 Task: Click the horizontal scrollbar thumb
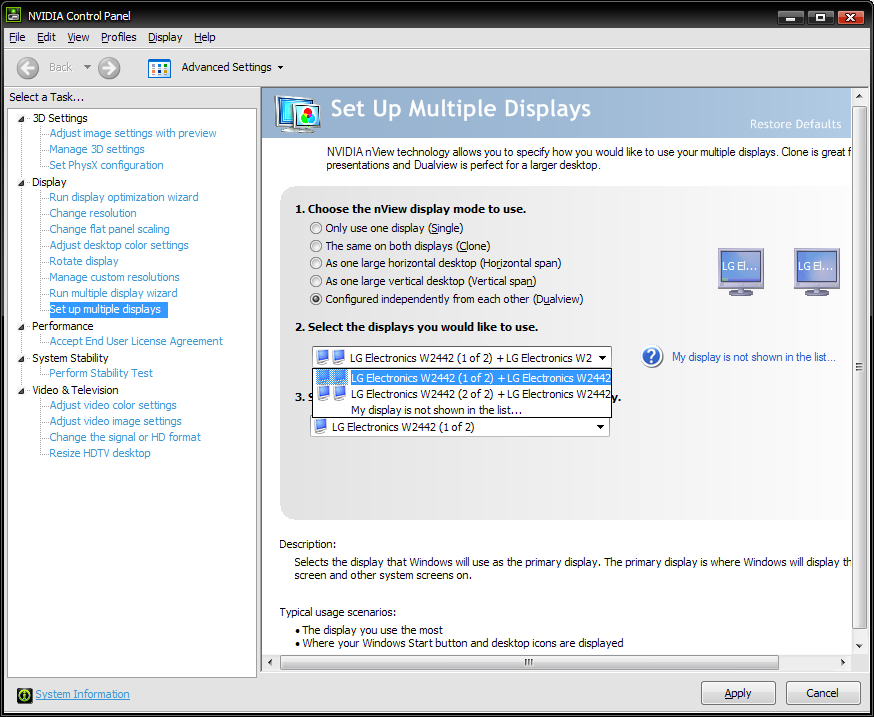pos(529,662)
